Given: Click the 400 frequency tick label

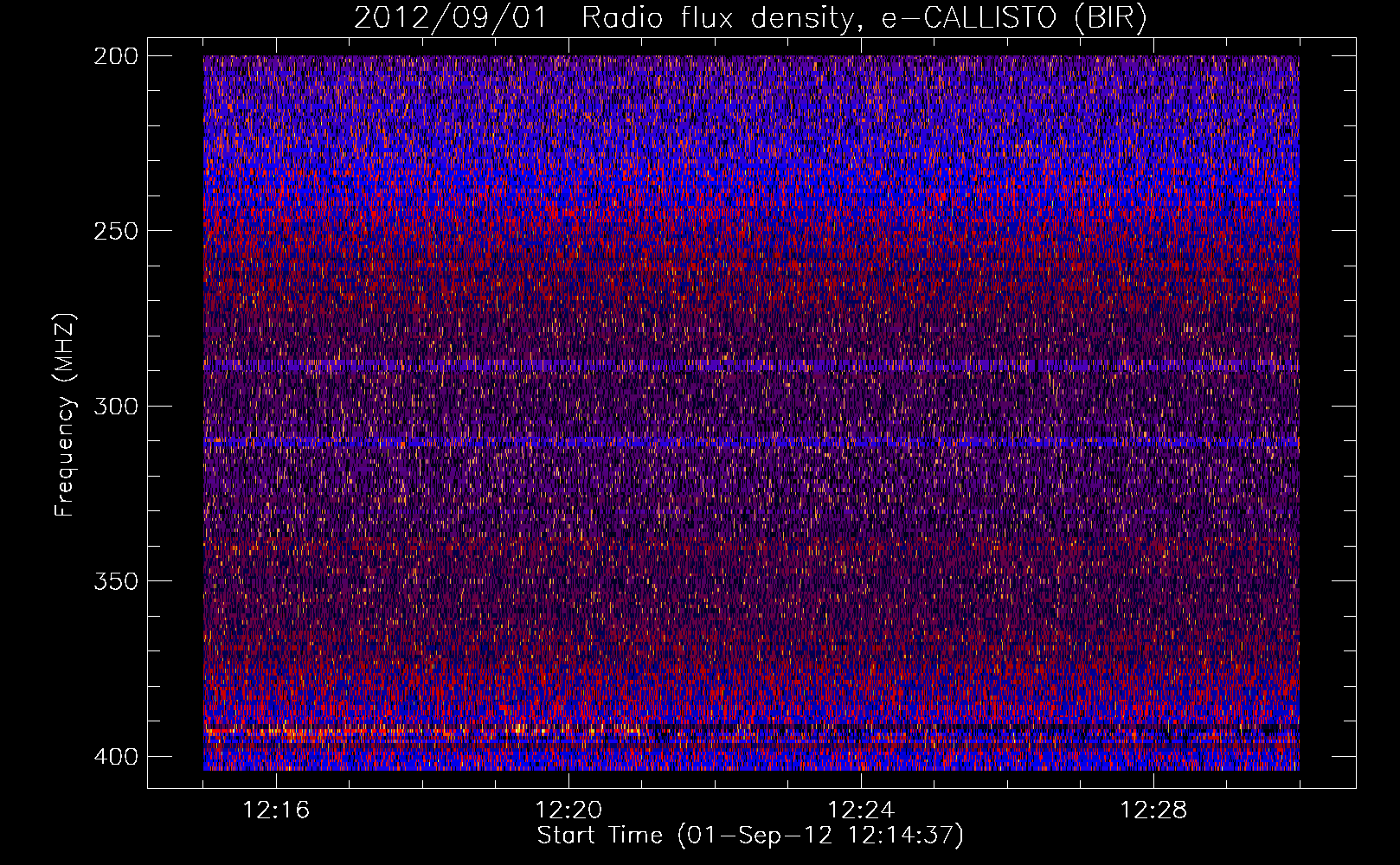Looking at the screenshot, I should pyautogui.click(x=115, y=756).
